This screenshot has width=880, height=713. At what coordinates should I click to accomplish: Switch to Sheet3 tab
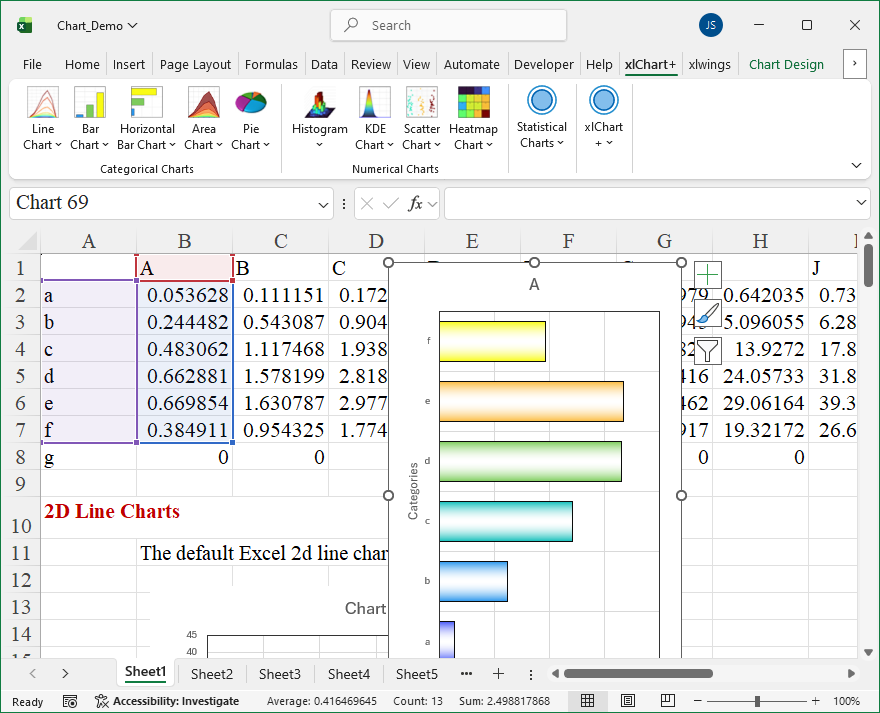(279, 674)
